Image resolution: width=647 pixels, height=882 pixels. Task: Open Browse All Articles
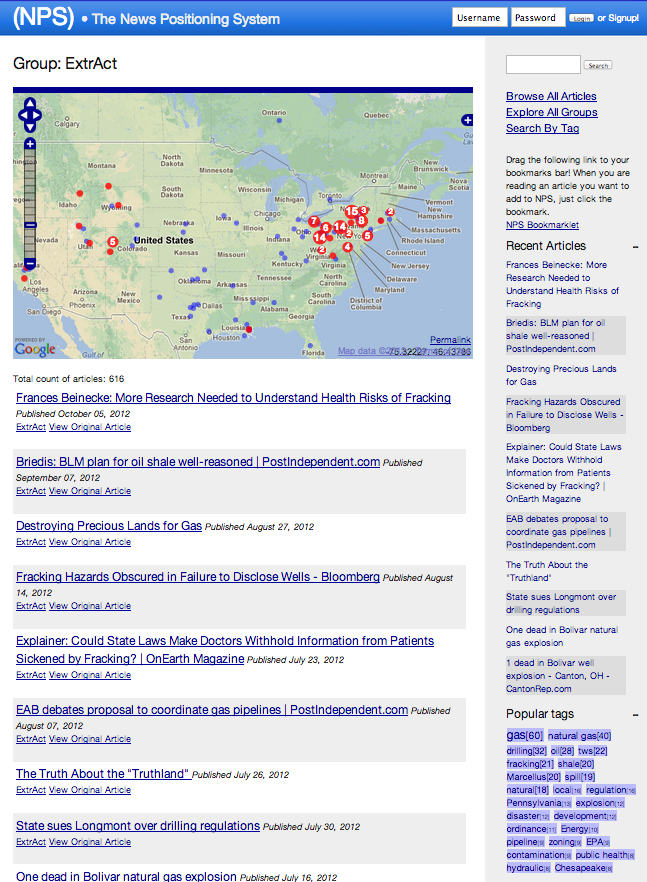pos(551,96)
